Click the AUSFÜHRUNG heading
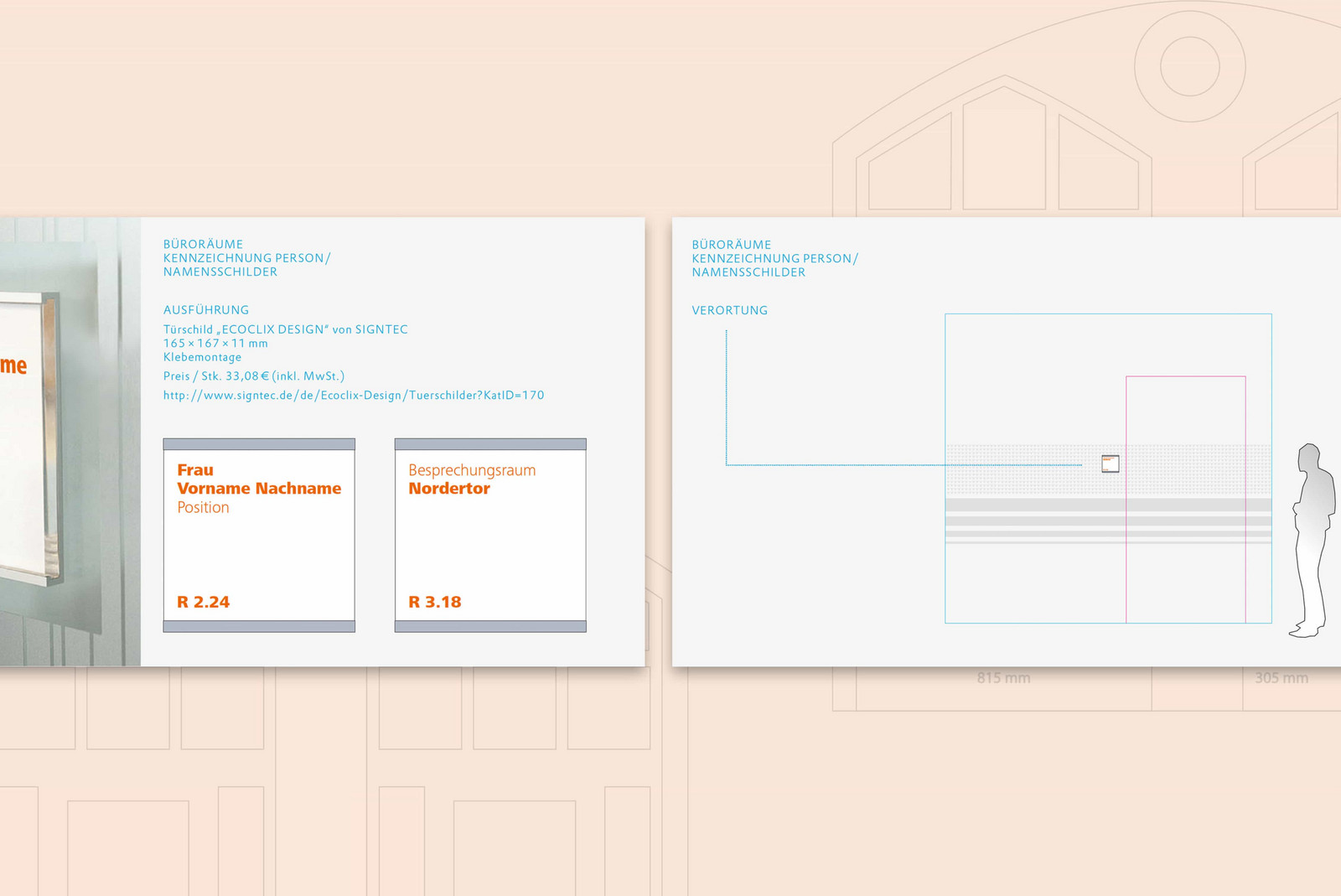This screenshot has width=1341, height=896. coord(206,309)
